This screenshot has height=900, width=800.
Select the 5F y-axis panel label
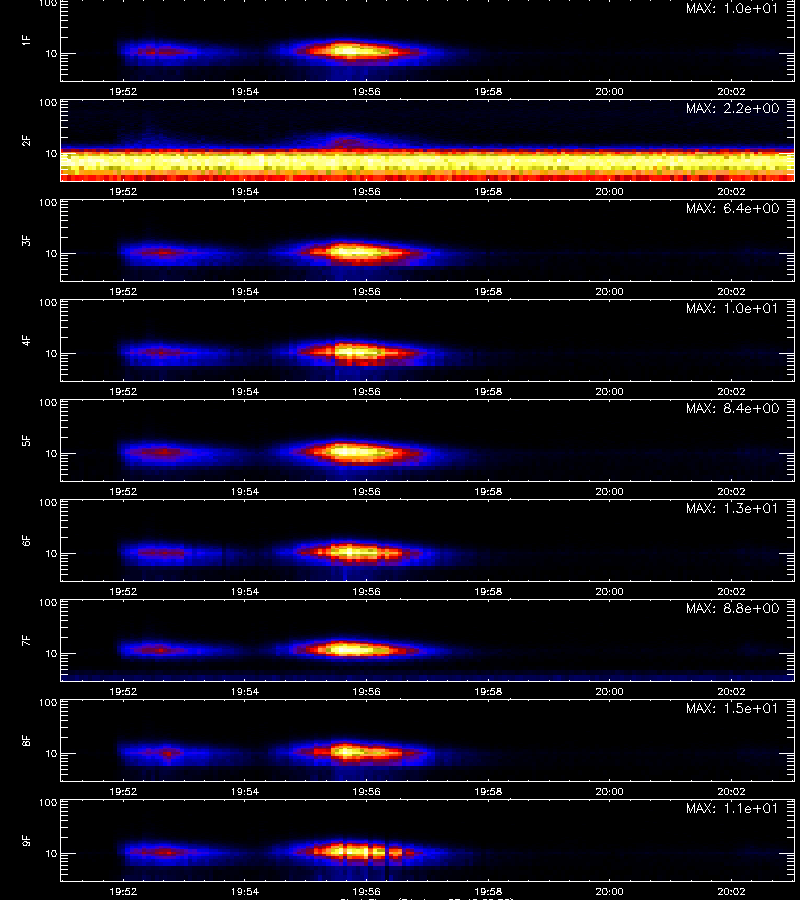click(x=26, y=441)
